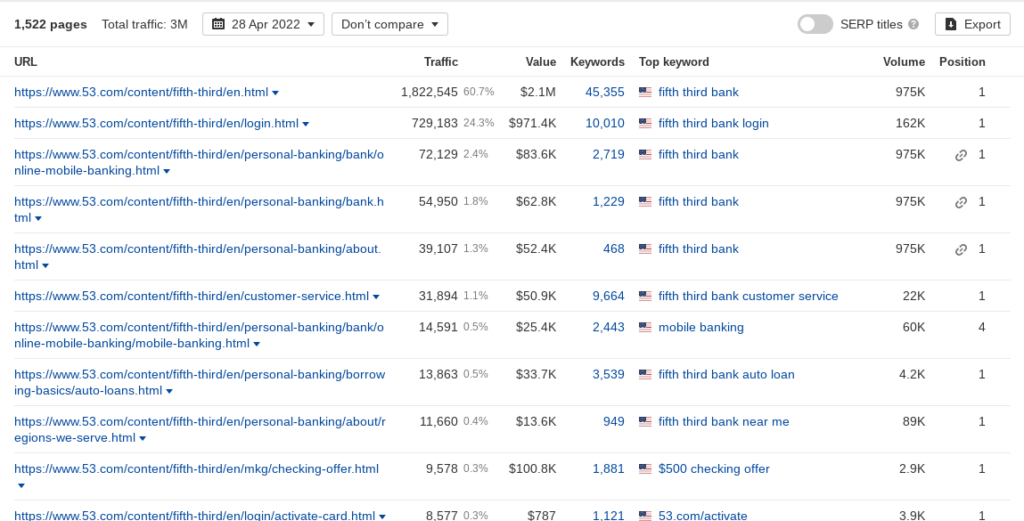Expand arrow next to online-mobile-banking.html URL

tap(167, 172)
